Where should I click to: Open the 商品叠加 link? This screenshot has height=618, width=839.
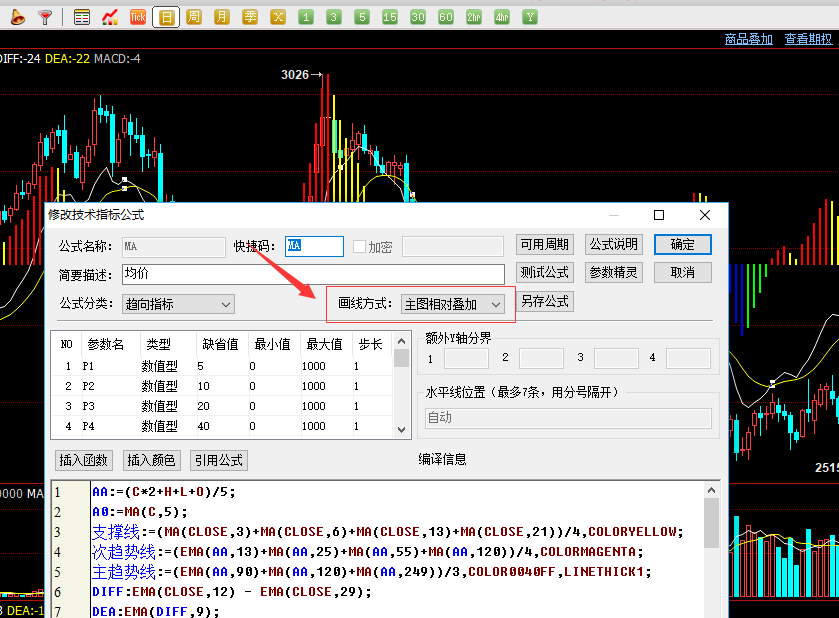749,39
